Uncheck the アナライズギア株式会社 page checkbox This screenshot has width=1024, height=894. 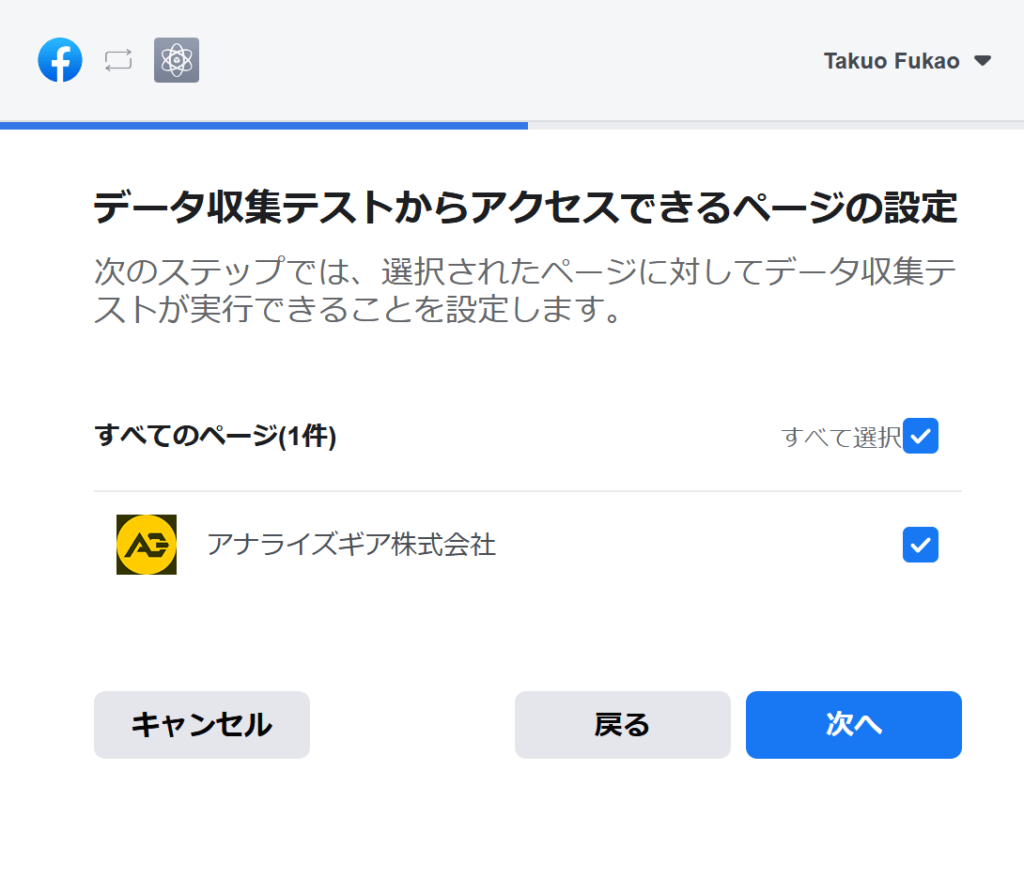920,545
